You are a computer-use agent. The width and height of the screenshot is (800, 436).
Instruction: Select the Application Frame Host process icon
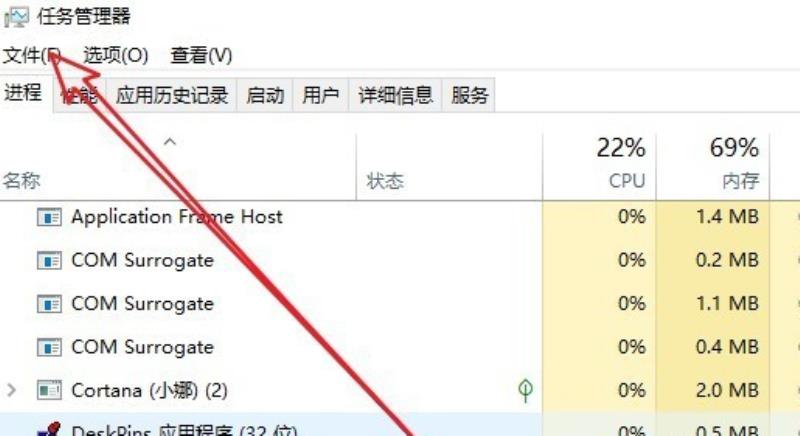49,217
